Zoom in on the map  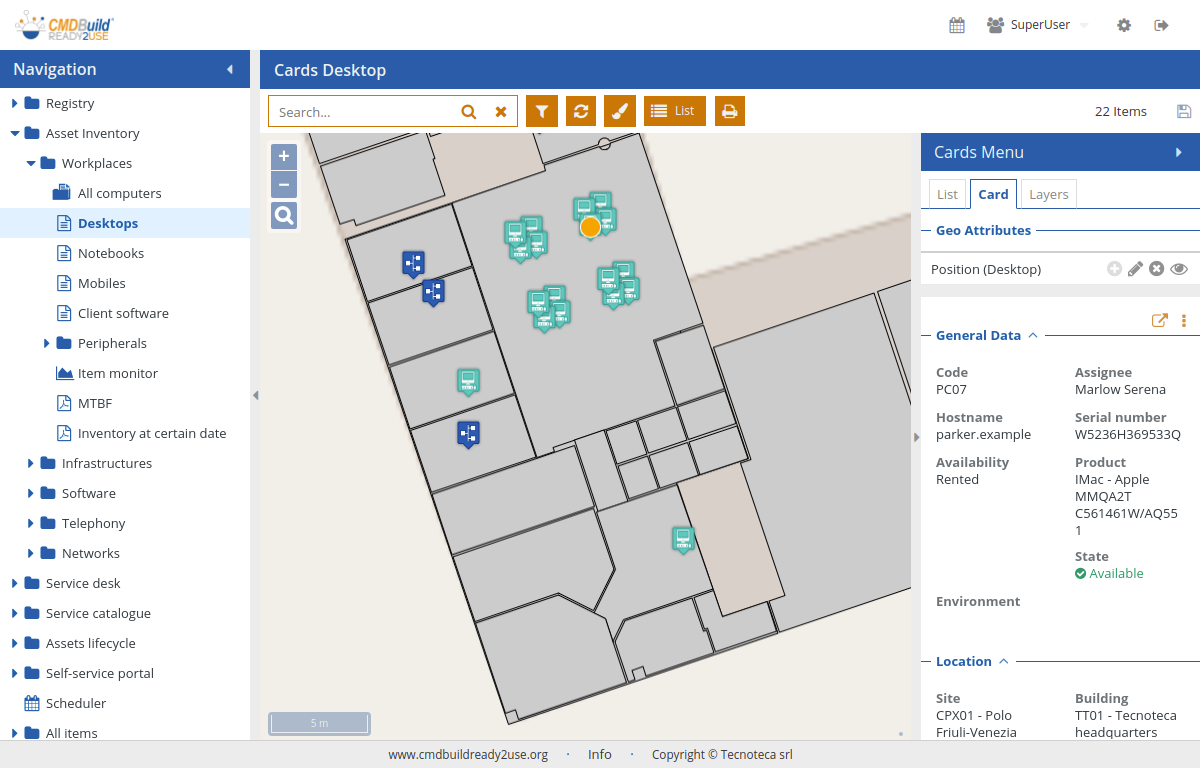click(284, 157)
